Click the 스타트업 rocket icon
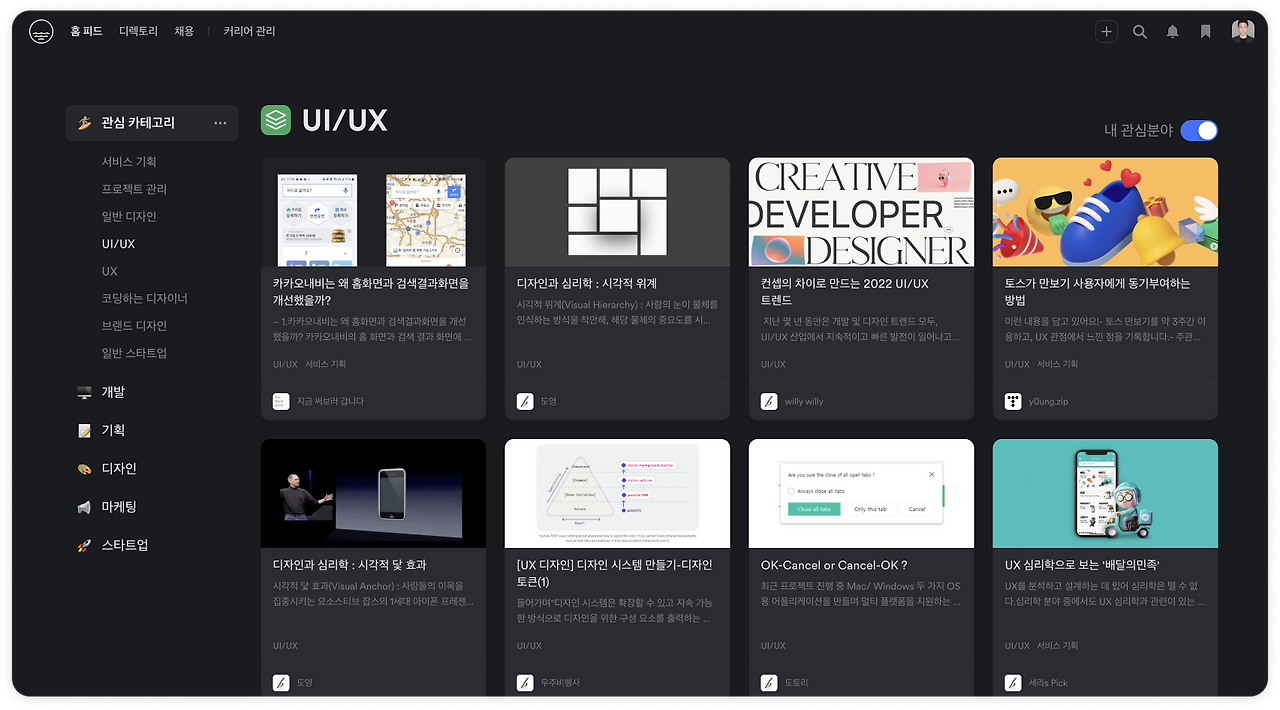This screenshot has height=710, width=1280. (x=85, y=546)
